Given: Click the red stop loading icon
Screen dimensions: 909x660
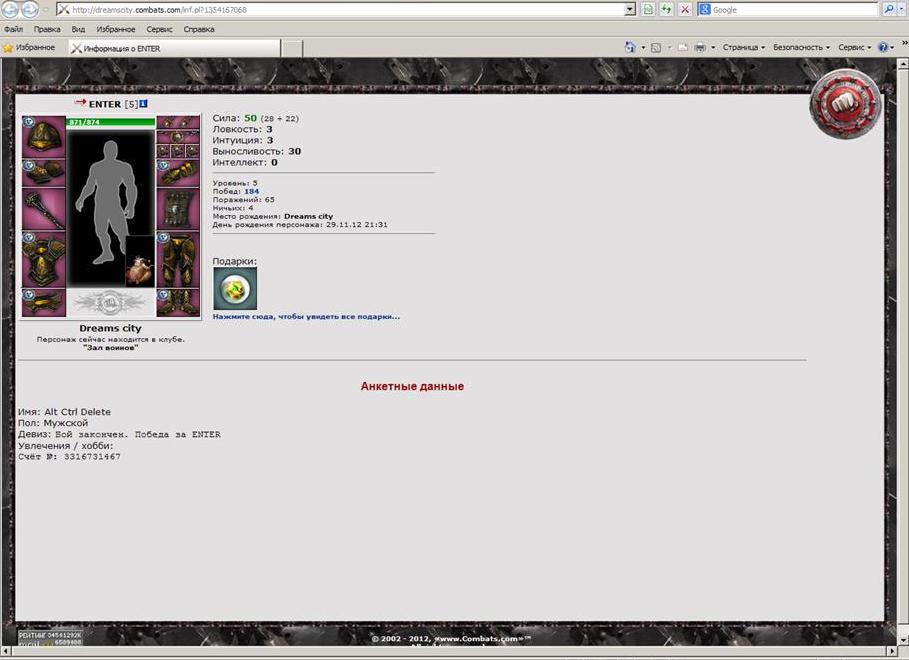Looking at the screenshot, I should click(685, 9).
